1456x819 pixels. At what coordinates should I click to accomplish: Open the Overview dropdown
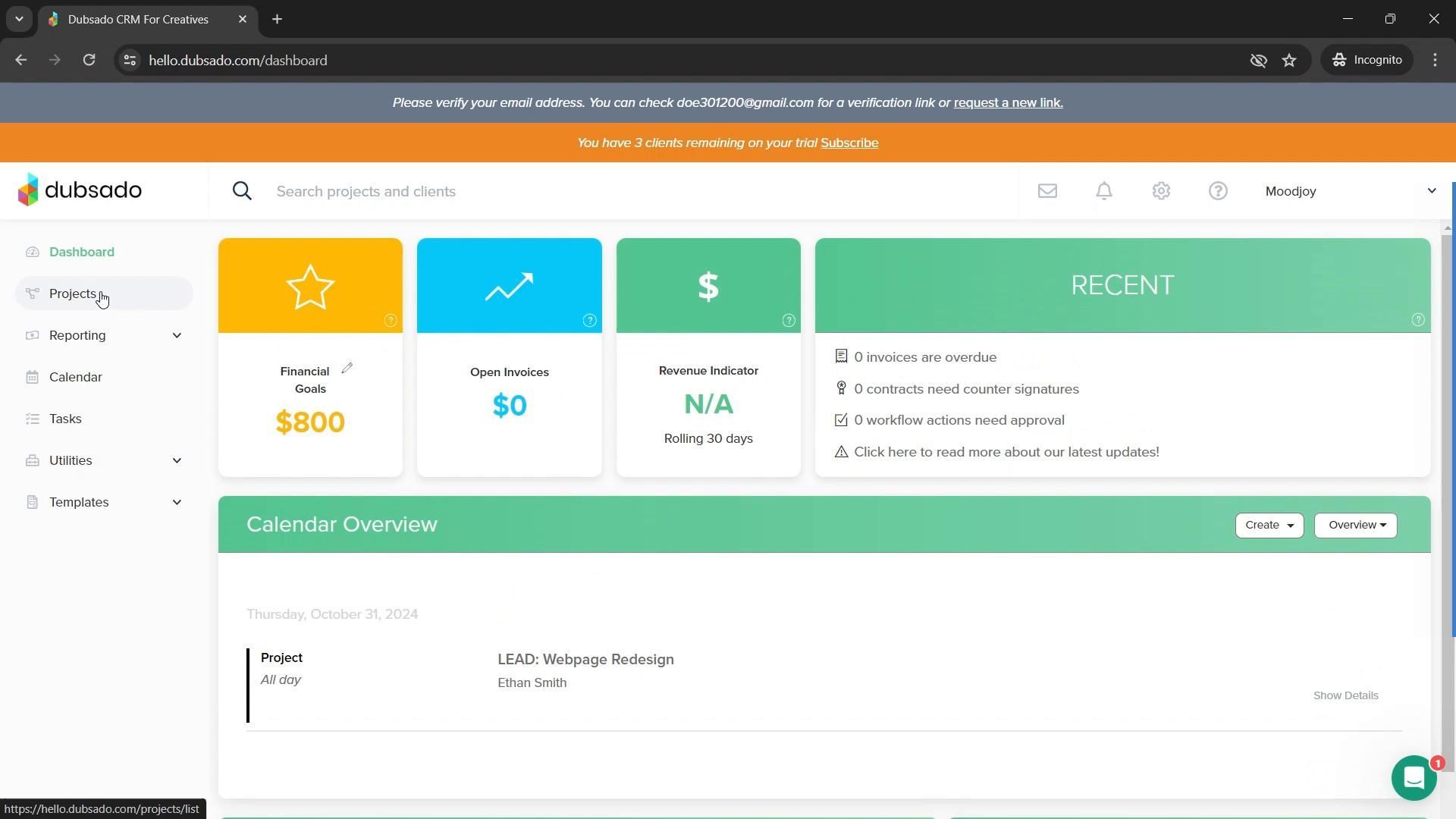pos(1356,525)
